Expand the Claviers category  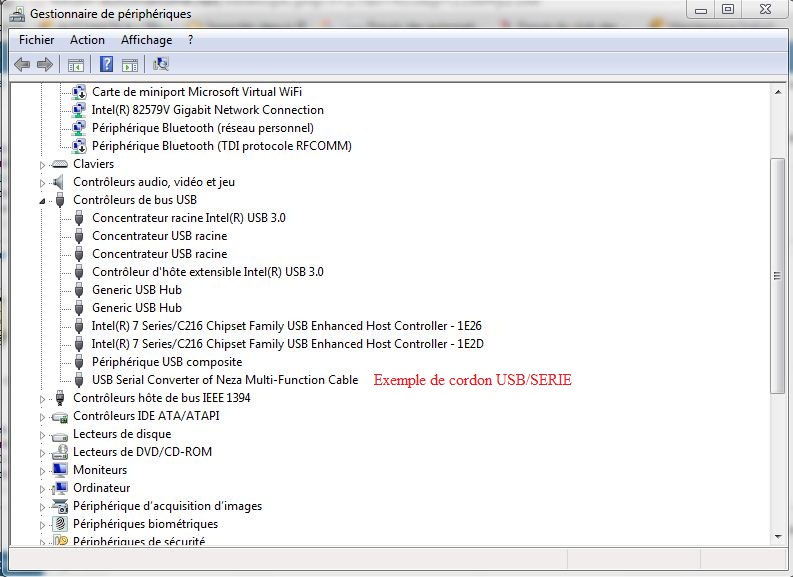43,164
